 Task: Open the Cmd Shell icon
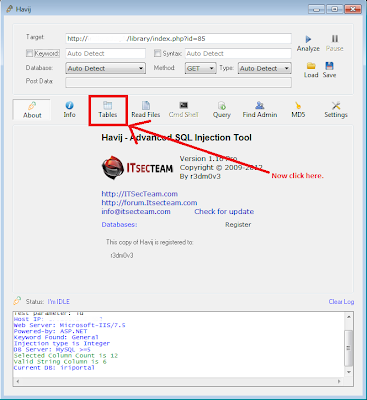click(x=184, y=105)
